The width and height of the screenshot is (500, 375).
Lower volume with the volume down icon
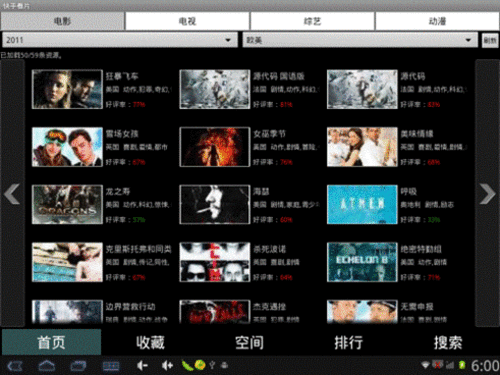coord(142,366)
